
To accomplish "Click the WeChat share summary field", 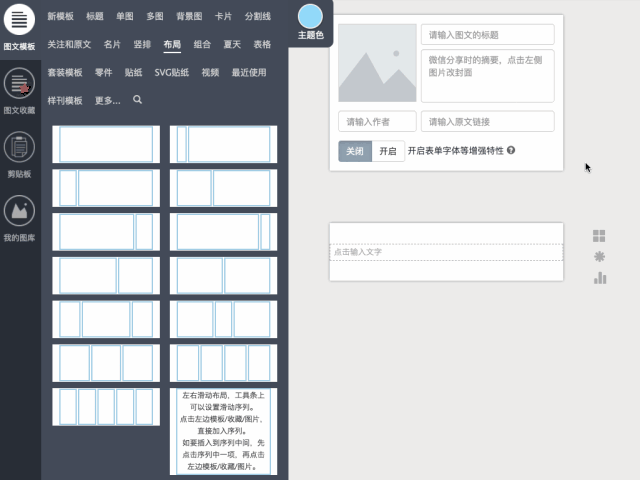I will pyautogui.click(x=488, y=76).
